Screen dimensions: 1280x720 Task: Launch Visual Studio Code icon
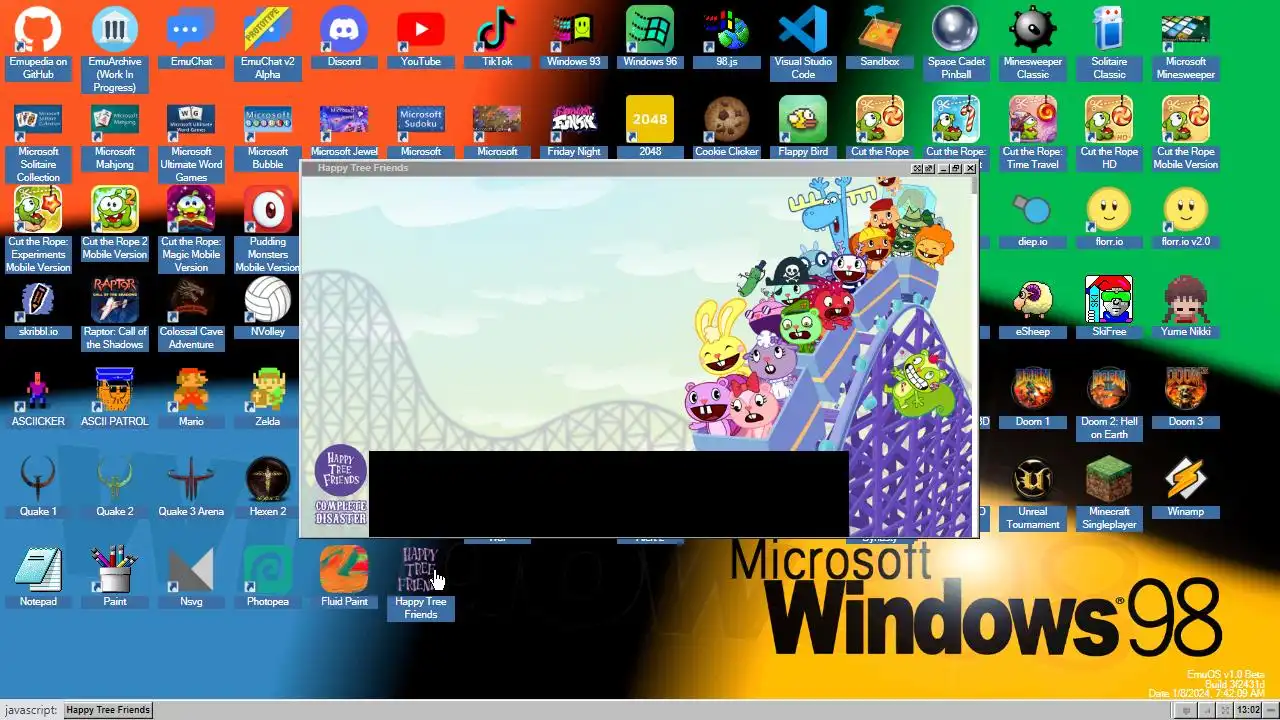[803, 31]
